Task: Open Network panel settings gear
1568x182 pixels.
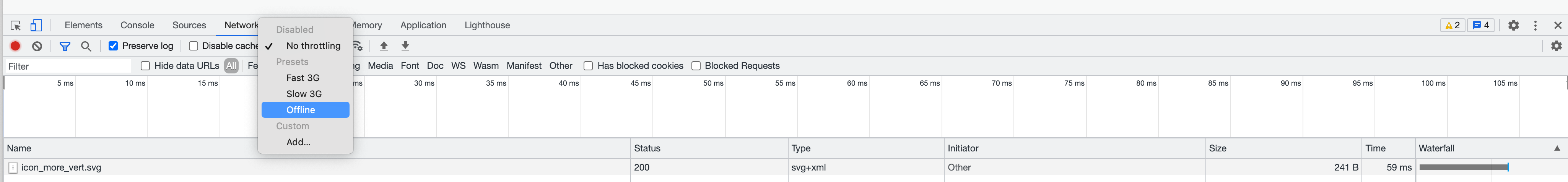Action: click(x=1556, y=45)
